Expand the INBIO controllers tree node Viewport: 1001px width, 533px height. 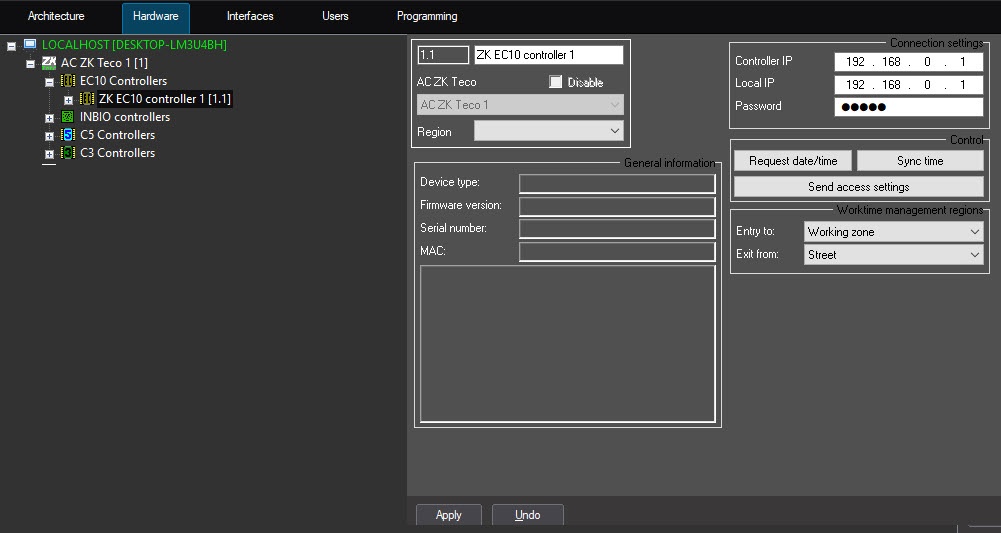pos(49,118)
